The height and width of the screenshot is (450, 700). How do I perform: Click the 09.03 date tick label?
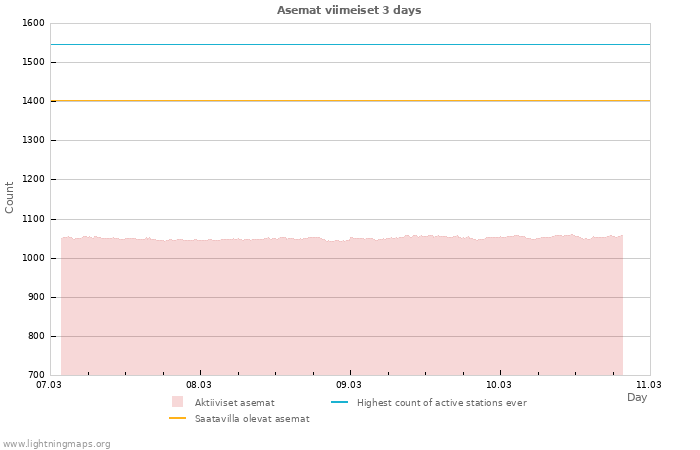349,384
